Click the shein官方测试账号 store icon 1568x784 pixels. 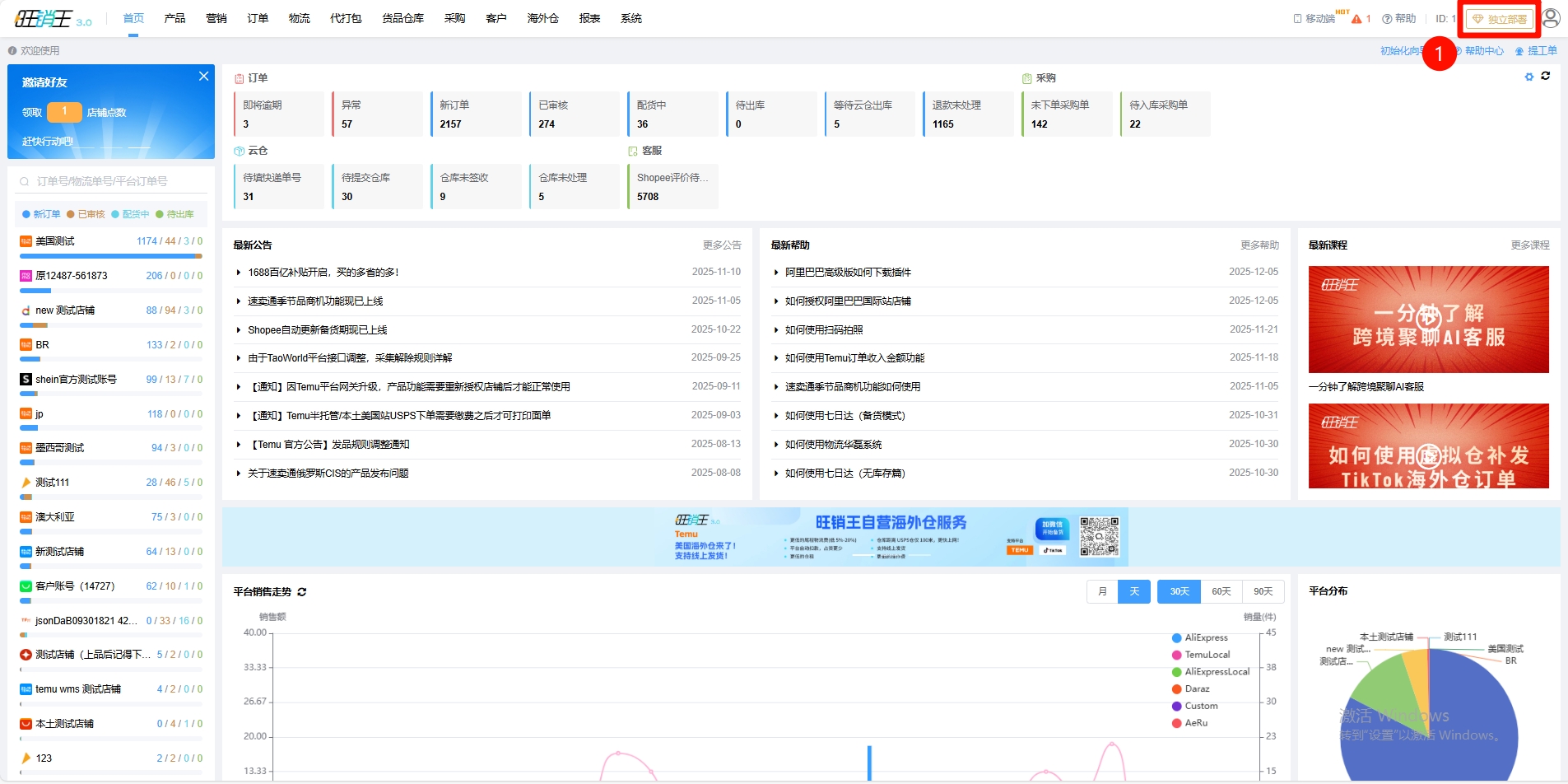point(26,380)
